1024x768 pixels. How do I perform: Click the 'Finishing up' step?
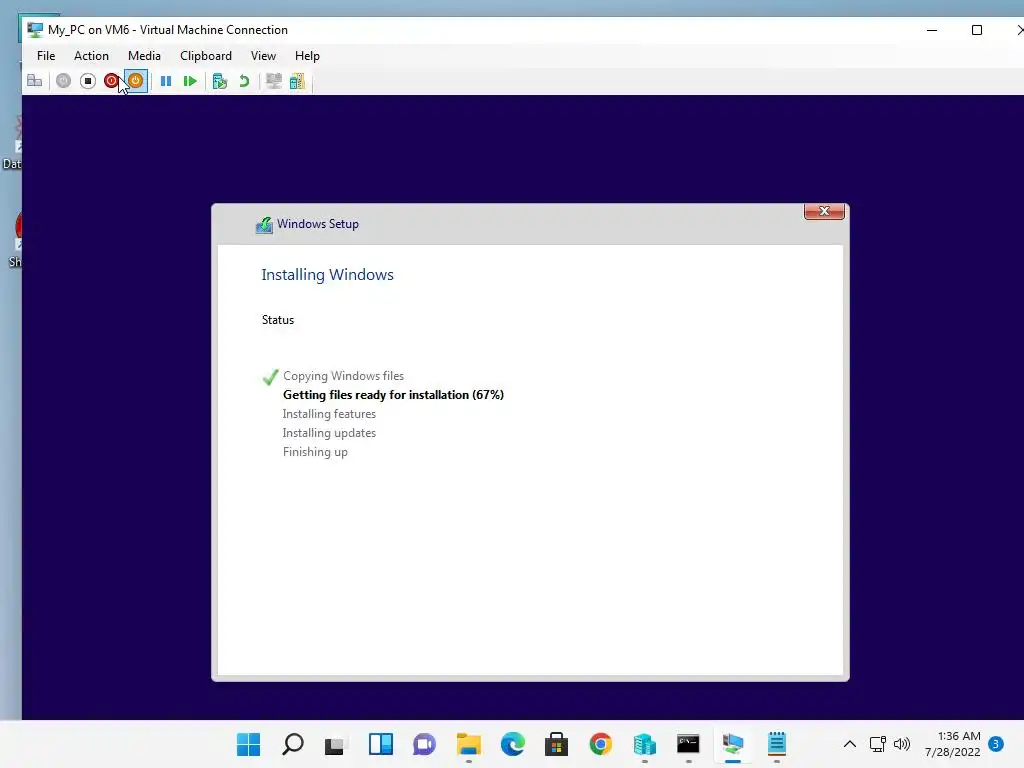click(x=315, y=452)
